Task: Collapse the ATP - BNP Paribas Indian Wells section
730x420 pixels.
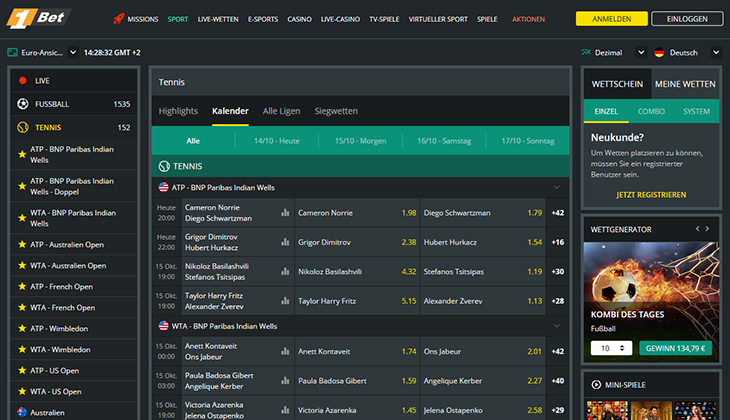Action: tap(557, 187)
